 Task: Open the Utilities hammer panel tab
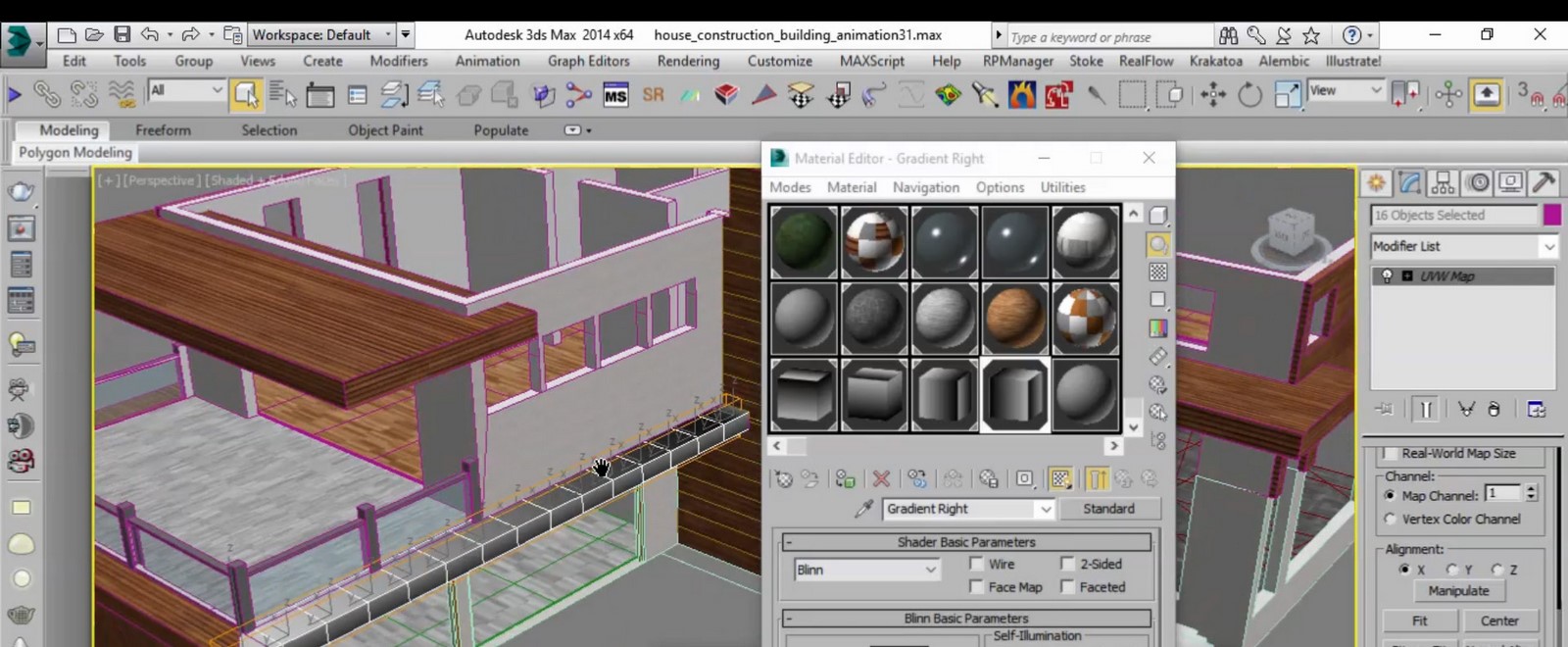(x=1543, y=183)
